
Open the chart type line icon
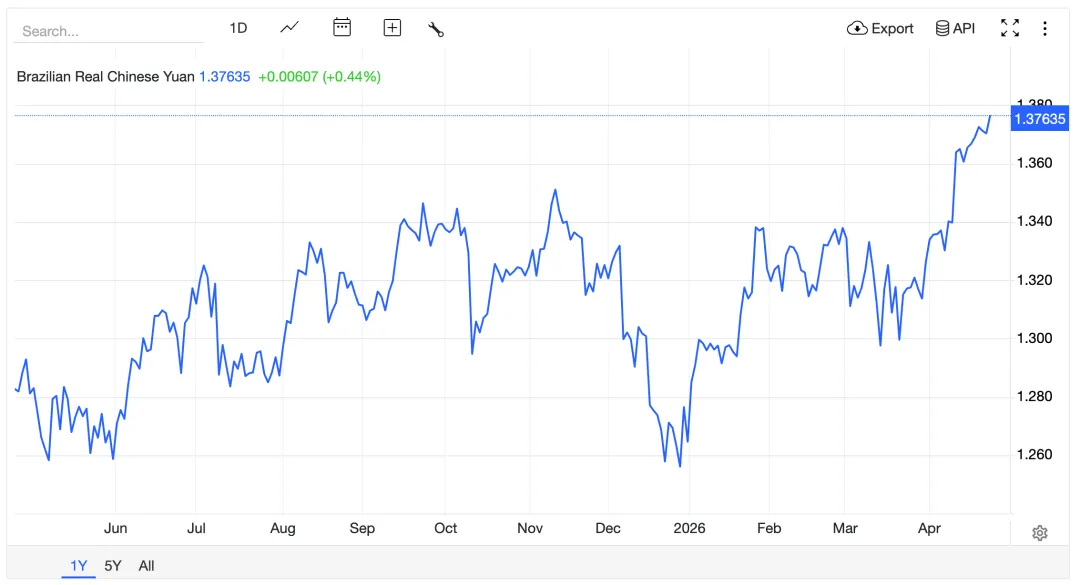(290, 28)
